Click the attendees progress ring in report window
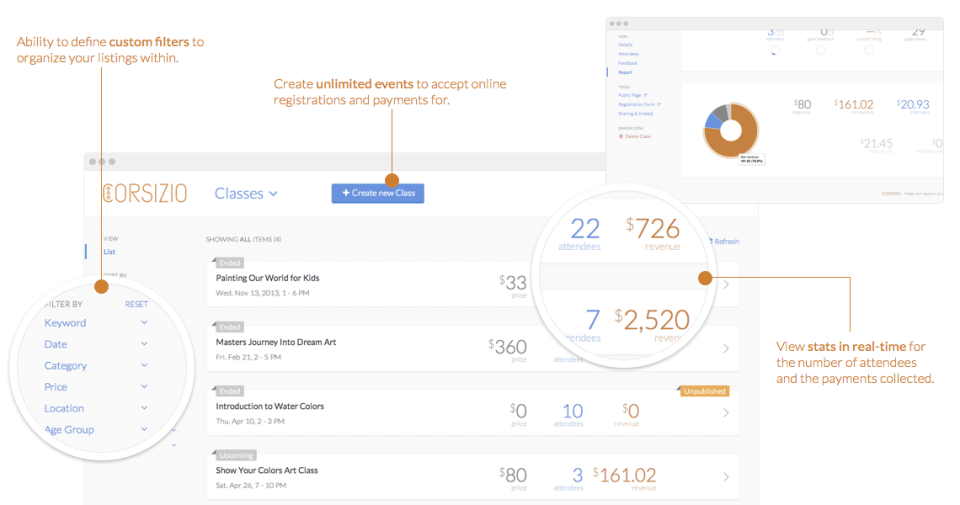 click(775, 51)
